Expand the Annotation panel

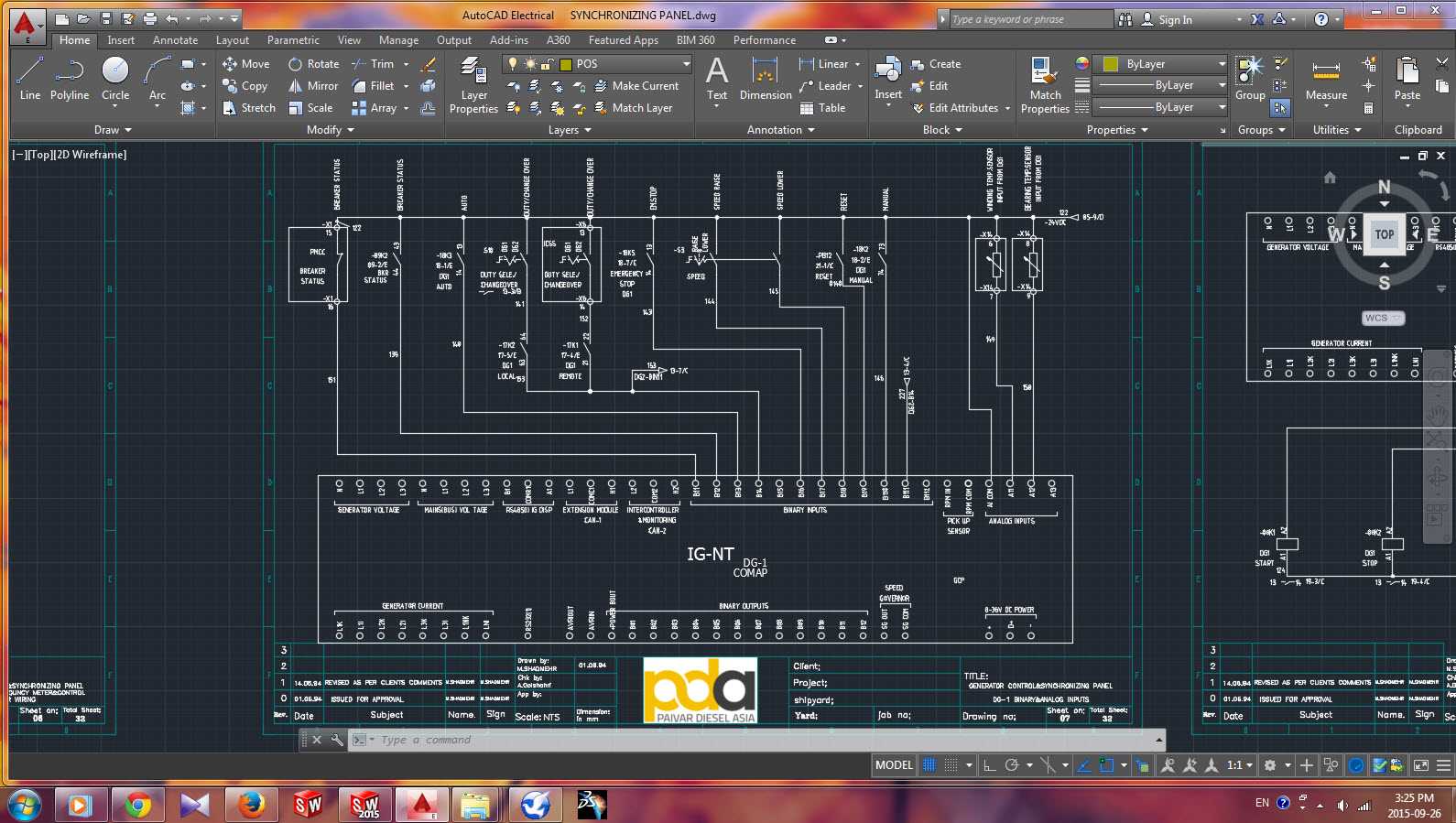(x=781, y=130)
